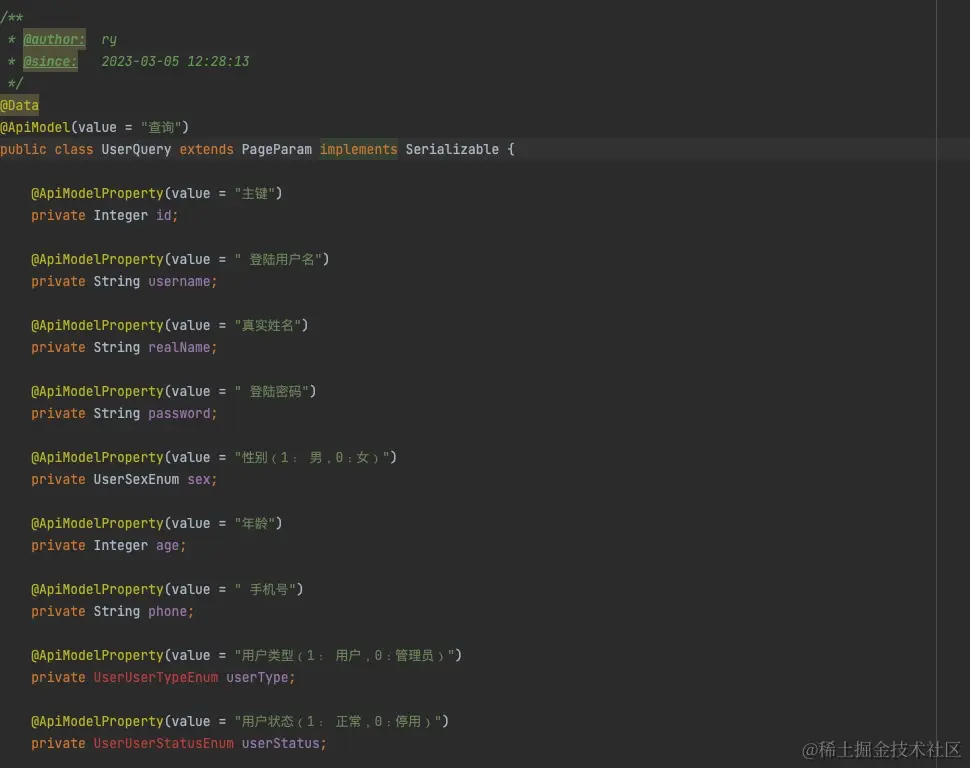
Task: Click the red UserUserStatusEnum type name
Action: click(163, 743)
